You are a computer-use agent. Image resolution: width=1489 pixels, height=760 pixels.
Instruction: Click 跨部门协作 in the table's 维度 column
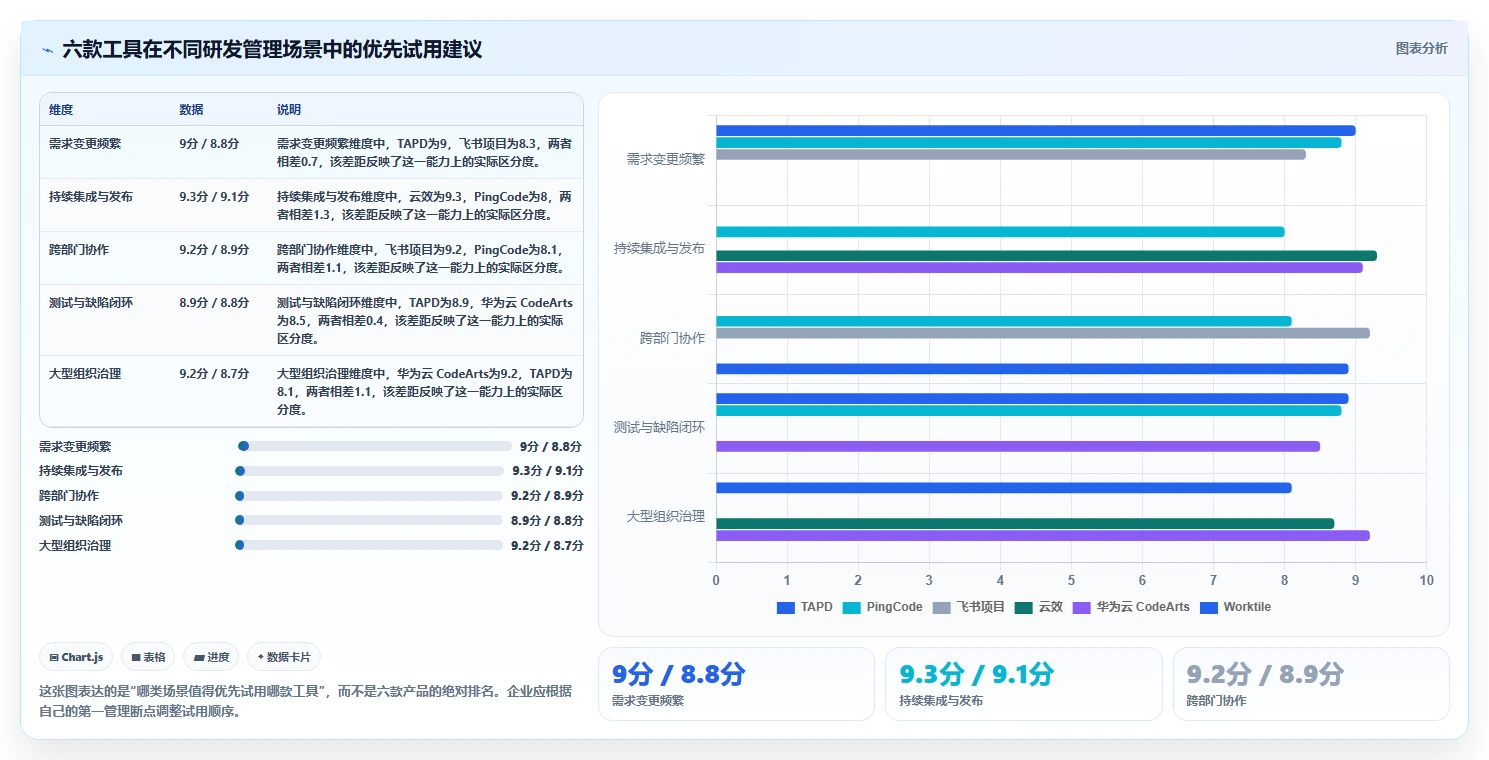79,250
